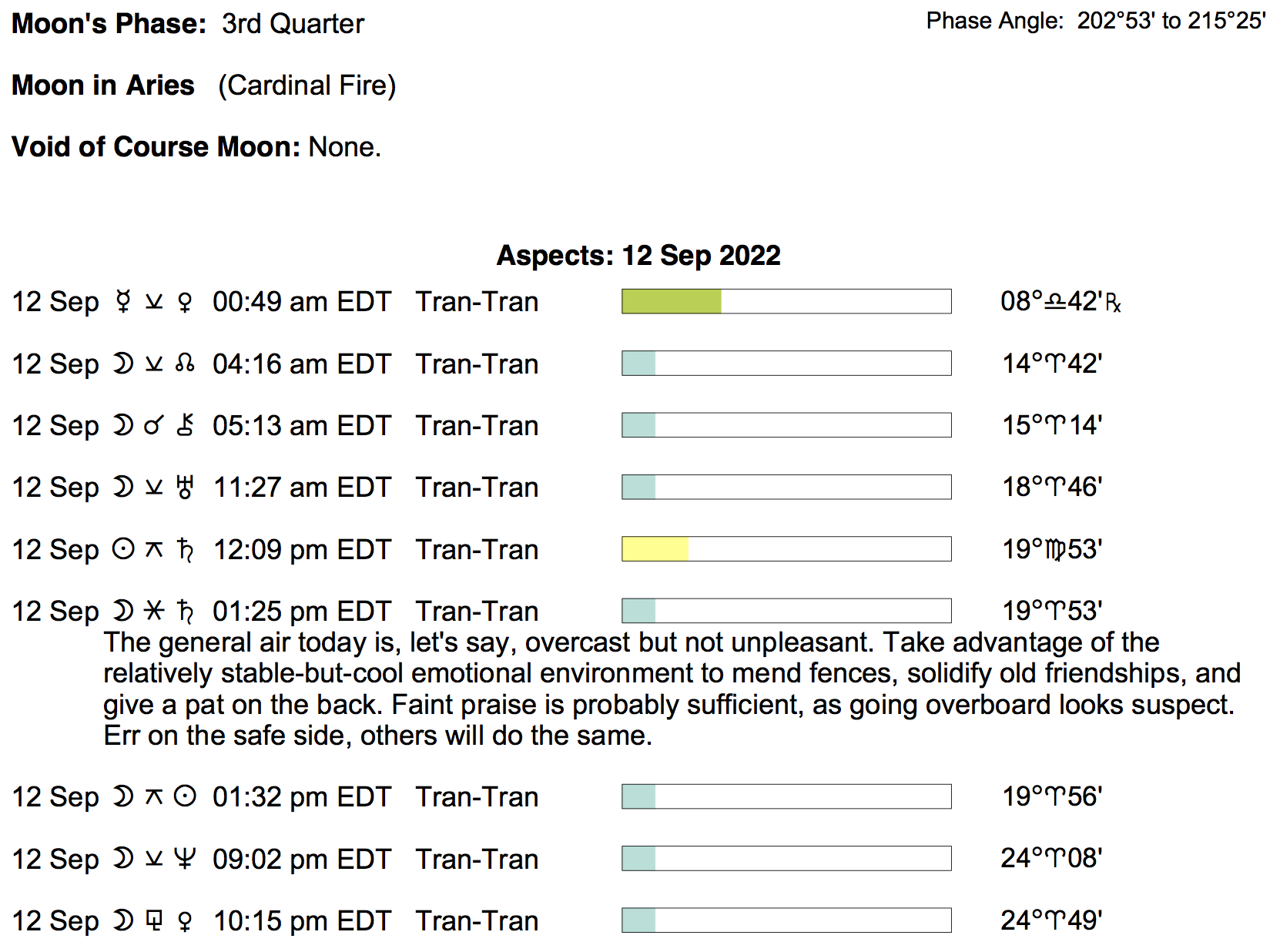This screenshot has height=952, width=1280.
Task: Click the Virgo sign glyph in 19°53'
Action: 1054,550
